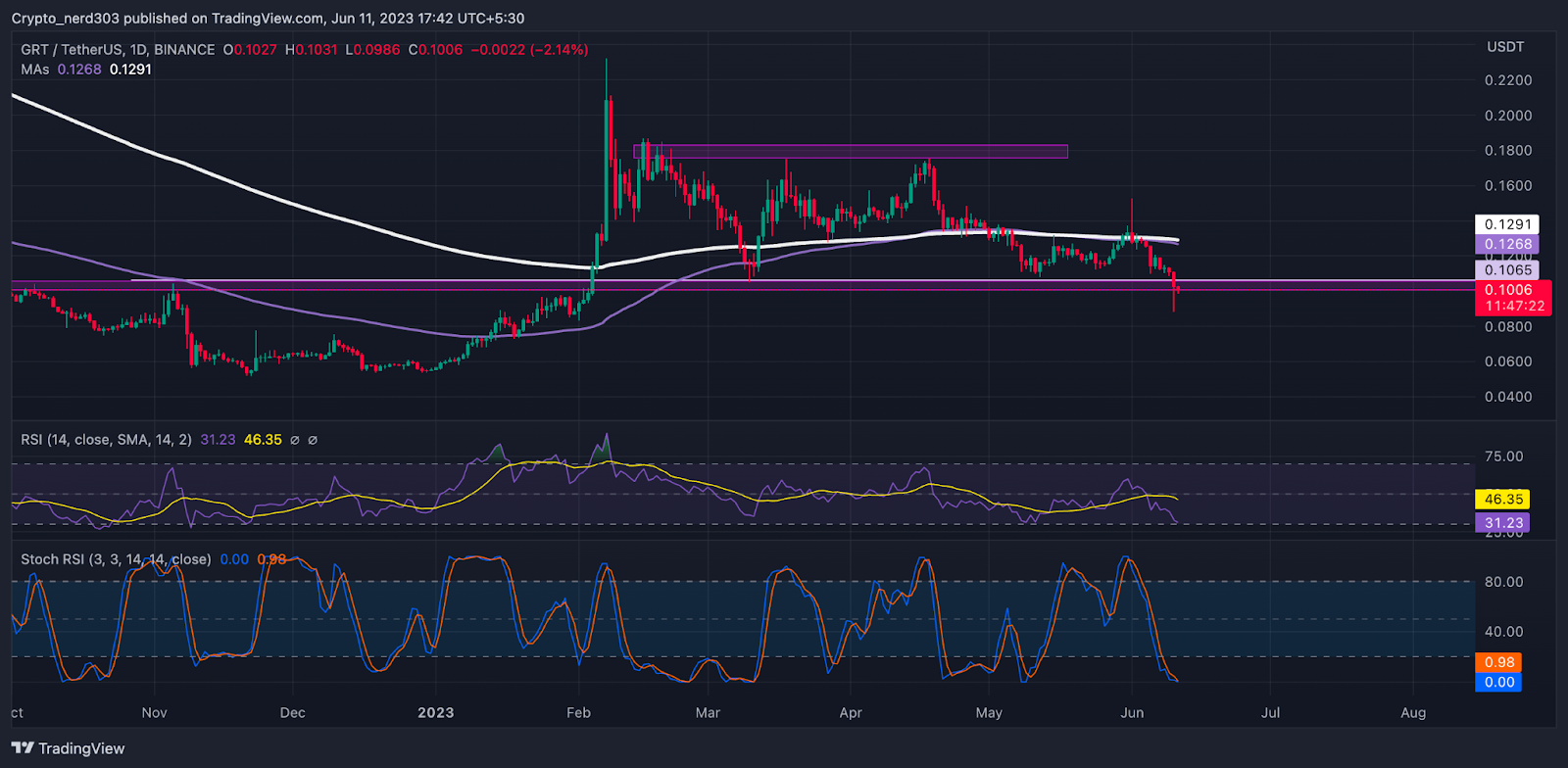Click the low price L0.0986 value
Viewport: 1568px width, 768px height.
click(372, 49)
